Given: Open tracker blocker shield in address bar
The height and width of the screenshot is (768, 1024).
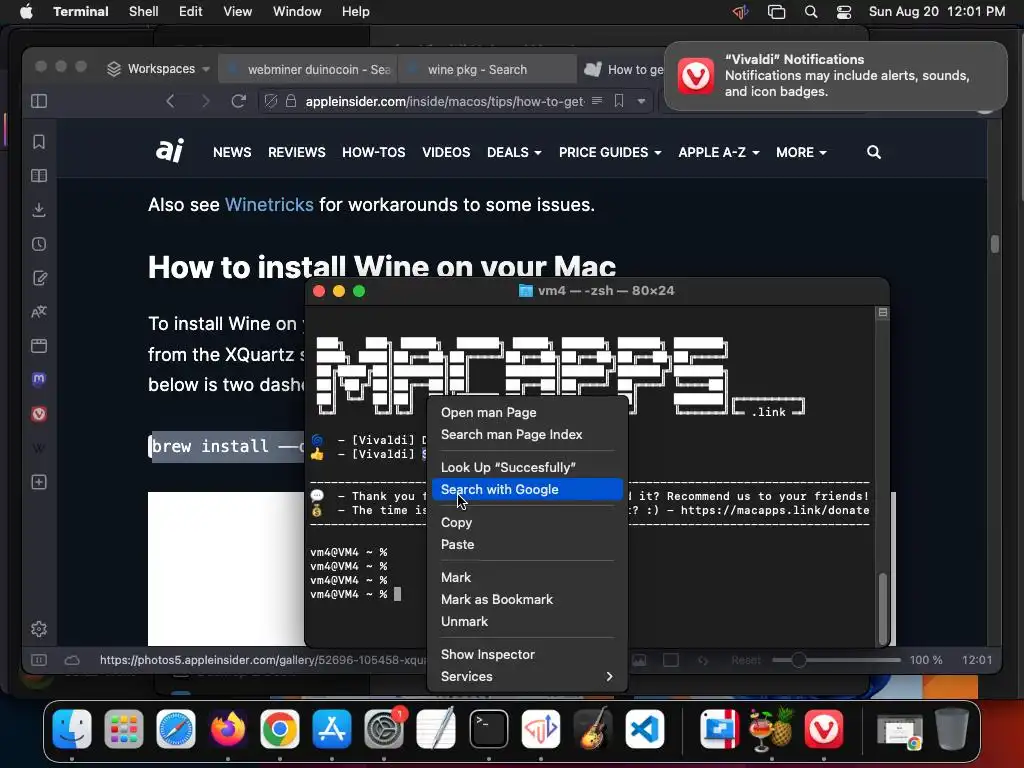Looking at the screenshot, I should 270,101.
